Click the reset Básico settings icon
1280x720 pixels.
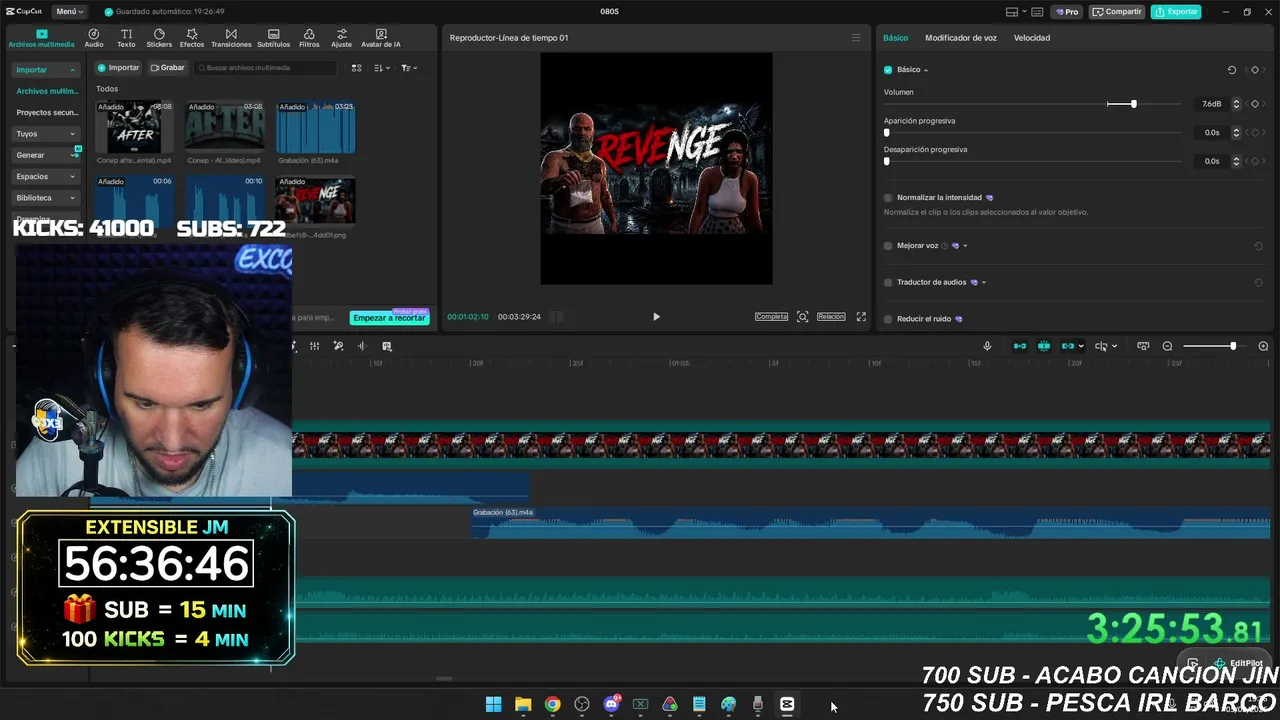(1232, 70)
